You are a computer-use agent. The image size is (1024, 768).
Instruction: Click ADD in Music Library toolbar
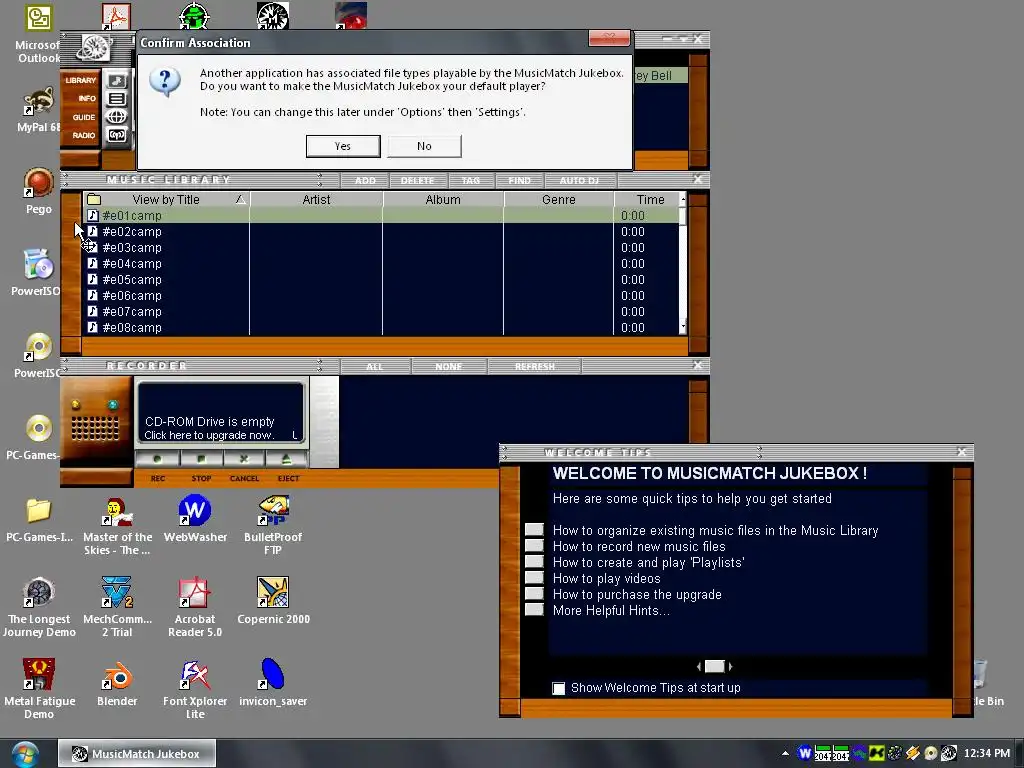(x=365, y=180)
